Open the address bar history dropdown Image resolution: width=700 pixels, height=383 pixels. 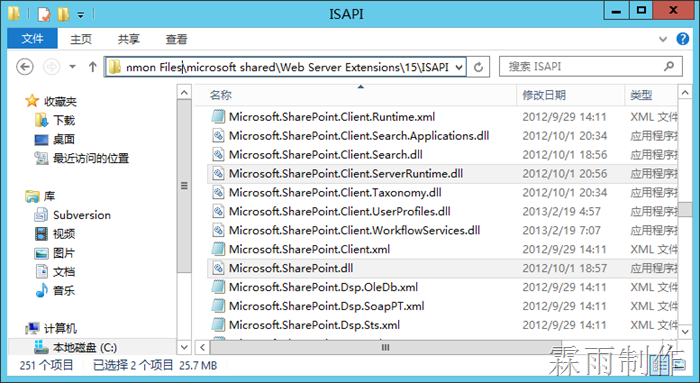click(459, 67)
